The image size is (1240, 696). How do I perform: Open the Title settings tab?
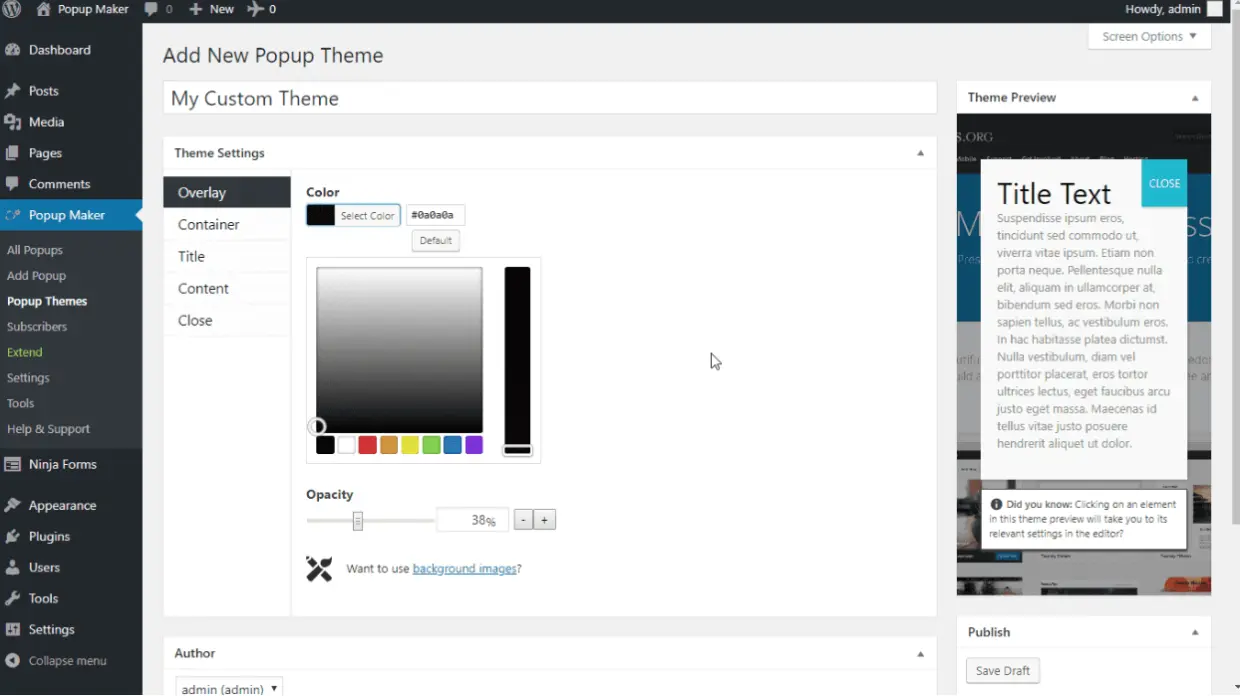191,256
